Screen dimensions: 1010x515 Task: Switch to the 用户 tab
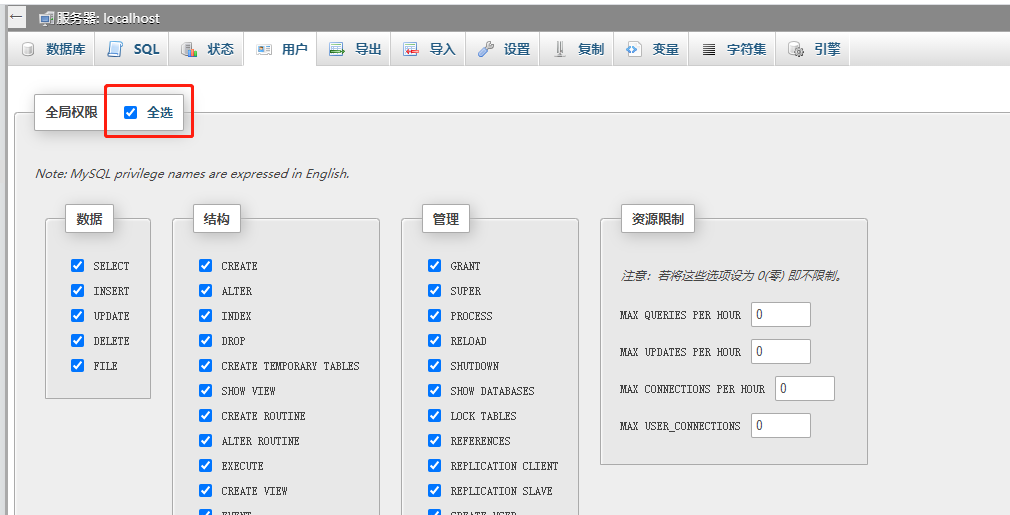(280, 50)
